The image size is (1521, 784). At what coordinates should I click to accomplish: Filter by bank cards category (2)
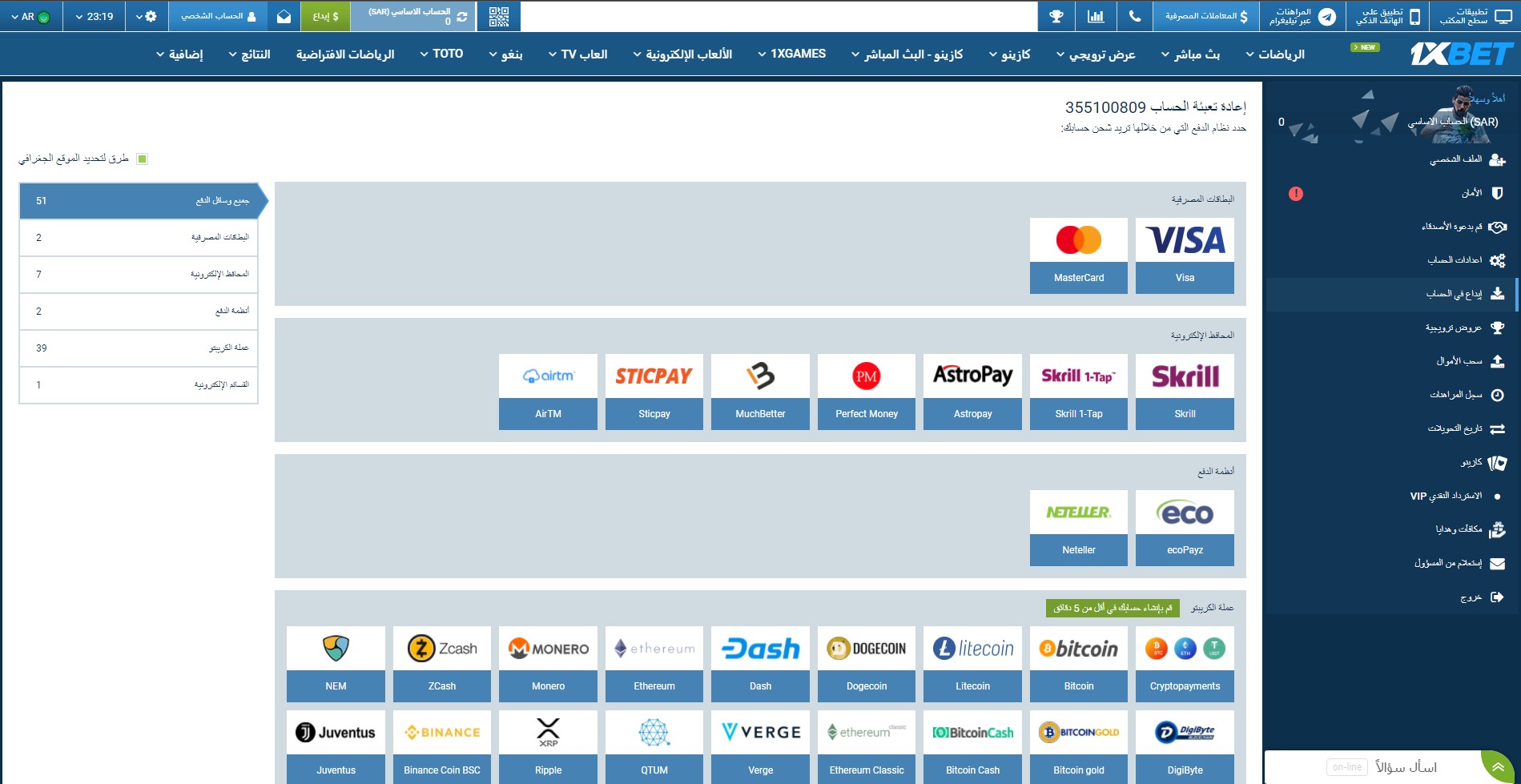pos(139,238)
